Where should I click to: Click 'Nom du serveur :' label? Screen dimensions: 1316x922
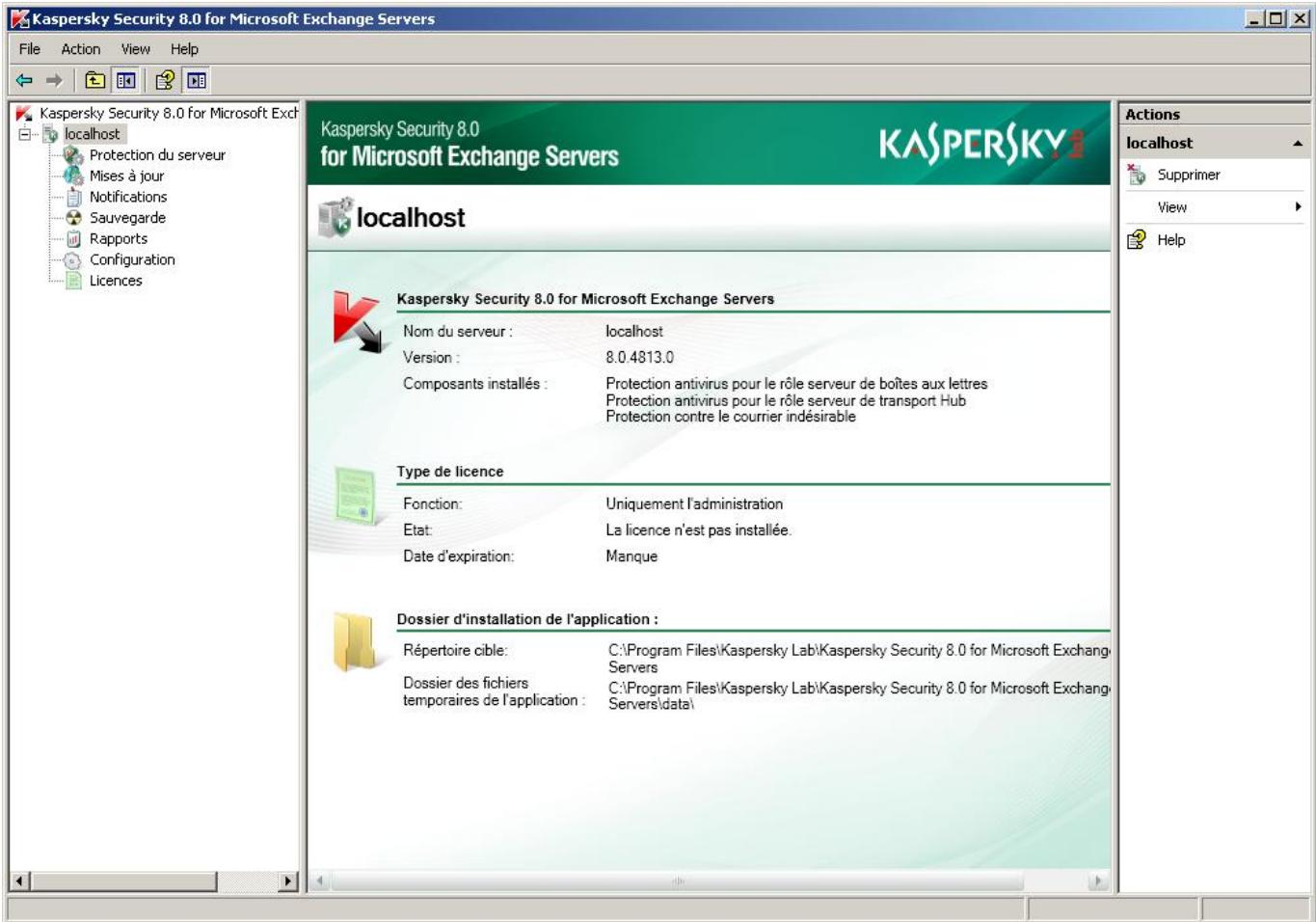click(x=458, y=332)
